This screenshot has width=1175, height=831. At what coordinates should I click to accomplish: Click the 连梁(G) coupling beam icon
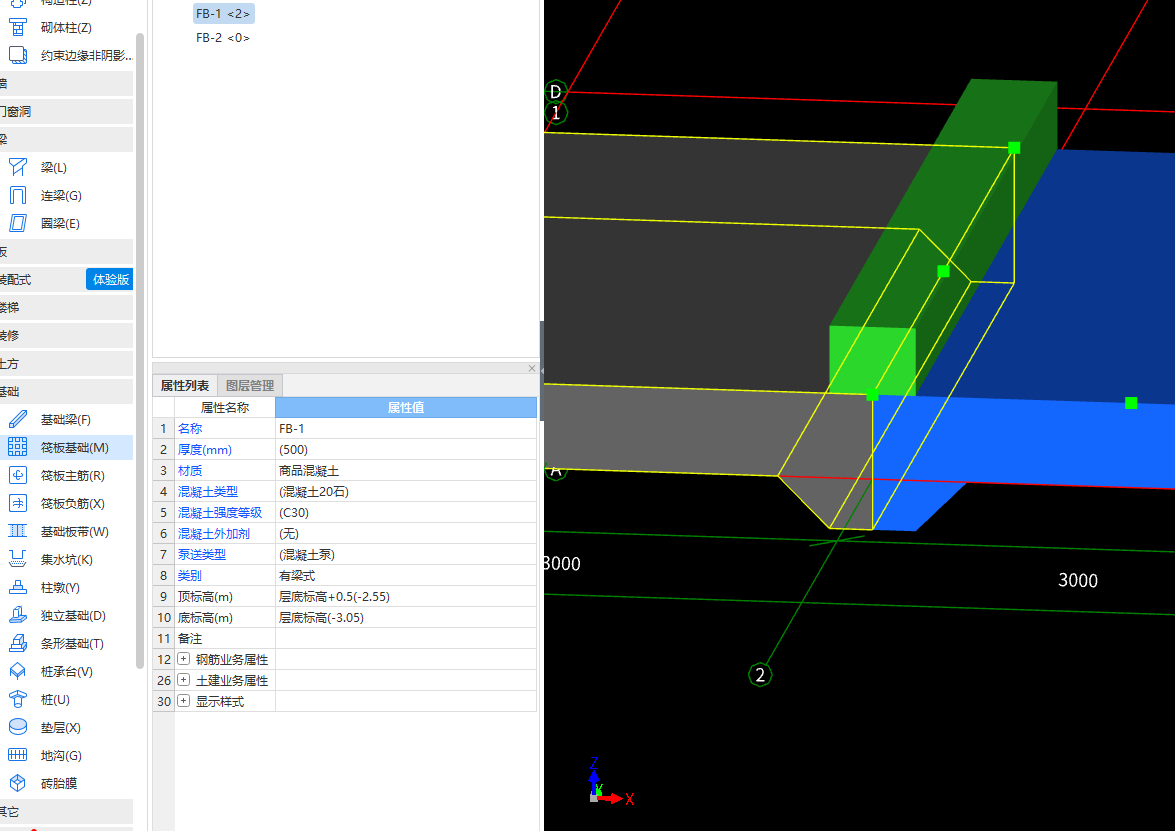(x=18, y=195)
